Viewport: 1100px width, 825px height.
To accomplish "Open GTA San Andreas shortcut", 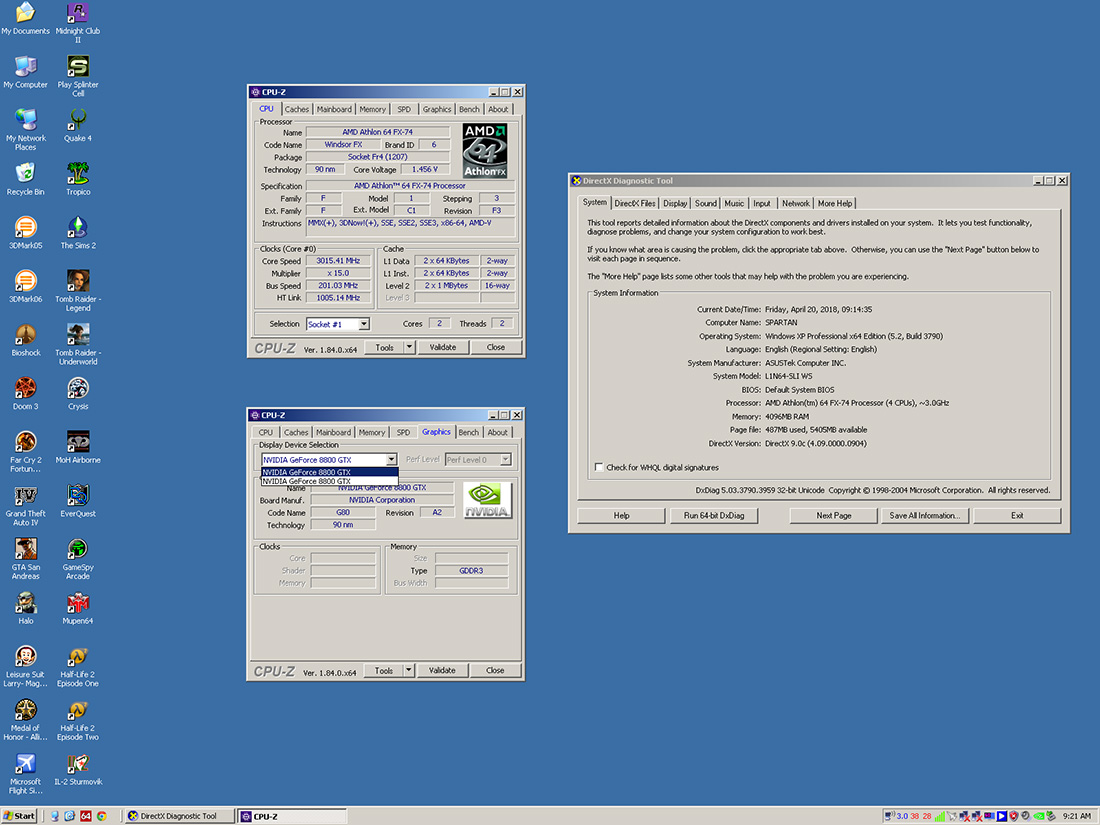I will (x=26, y=558).
